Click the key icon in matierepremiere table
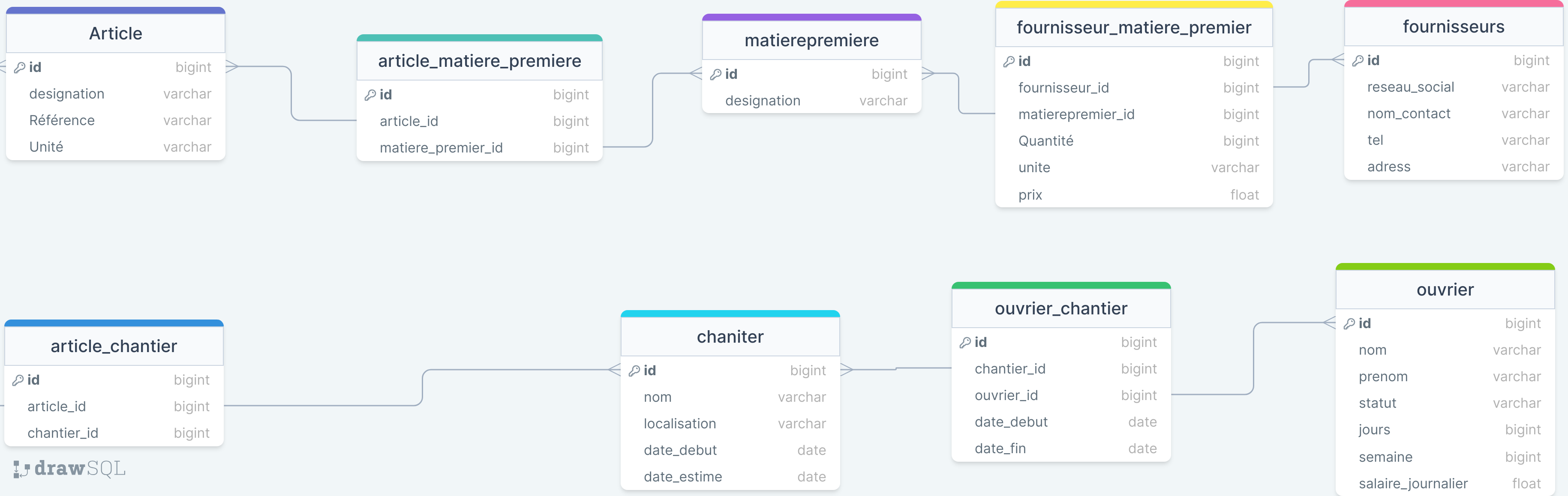 (716, 74)
